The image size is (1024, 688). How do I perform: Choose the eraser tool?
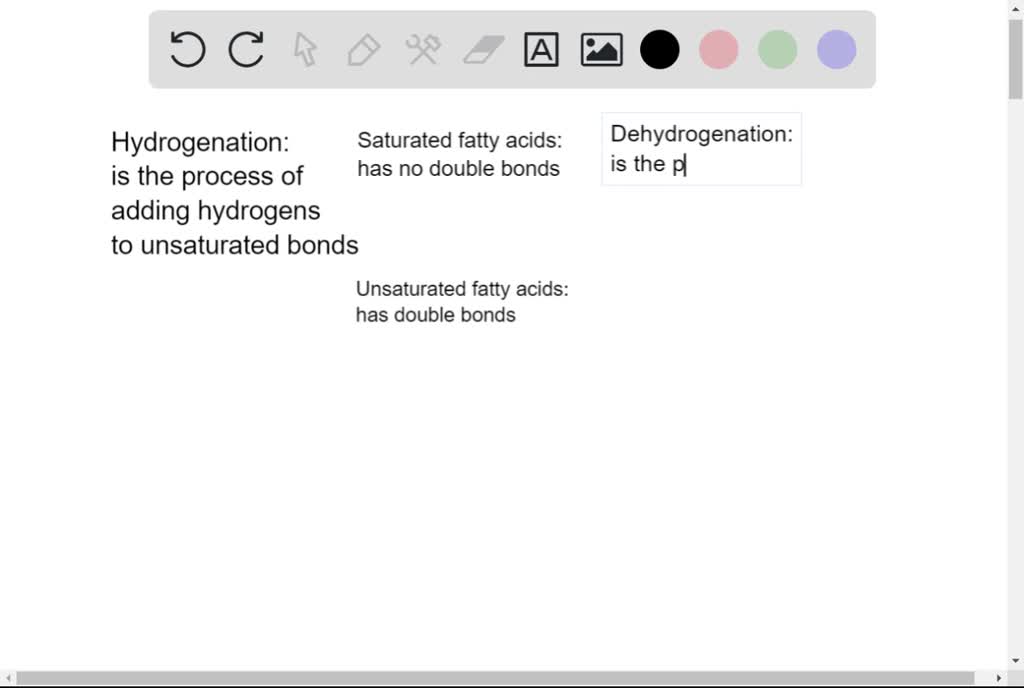coord(483,49)
